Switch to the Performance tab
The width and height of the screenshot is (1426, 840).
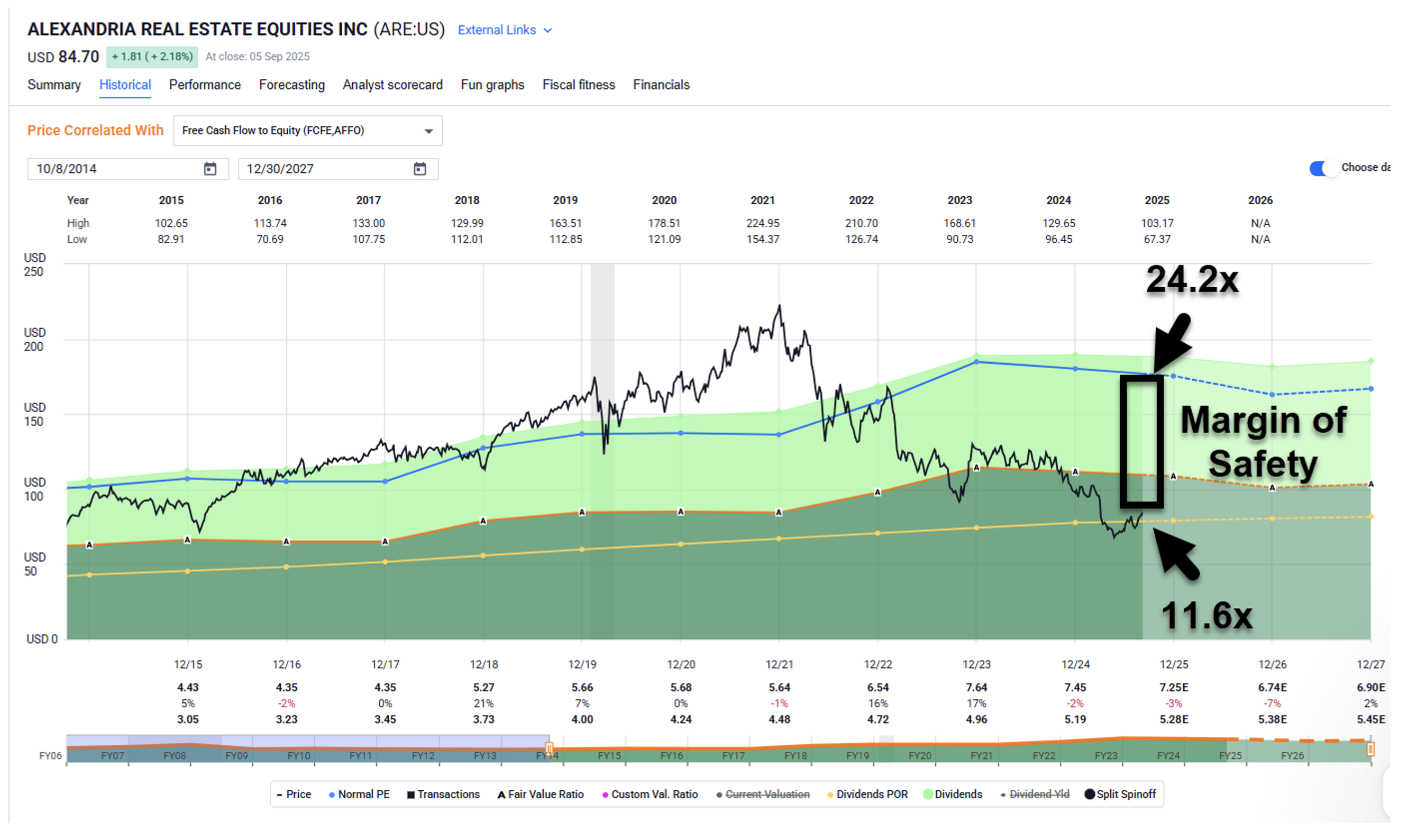(205, 85)
